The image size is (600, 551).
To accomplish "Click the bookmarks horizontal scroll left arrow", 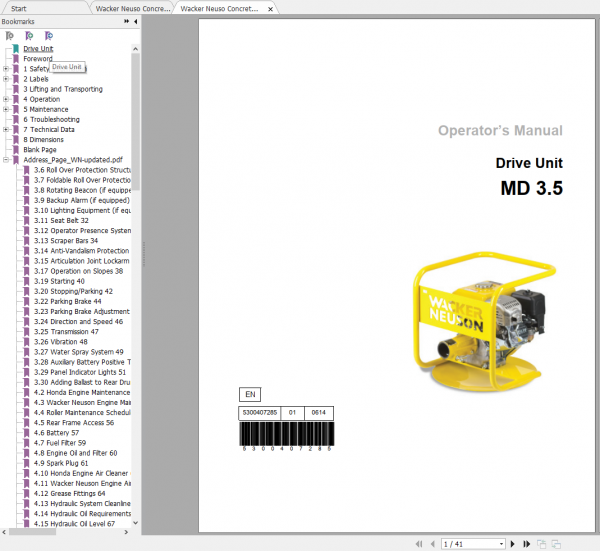I will [4, 532].
